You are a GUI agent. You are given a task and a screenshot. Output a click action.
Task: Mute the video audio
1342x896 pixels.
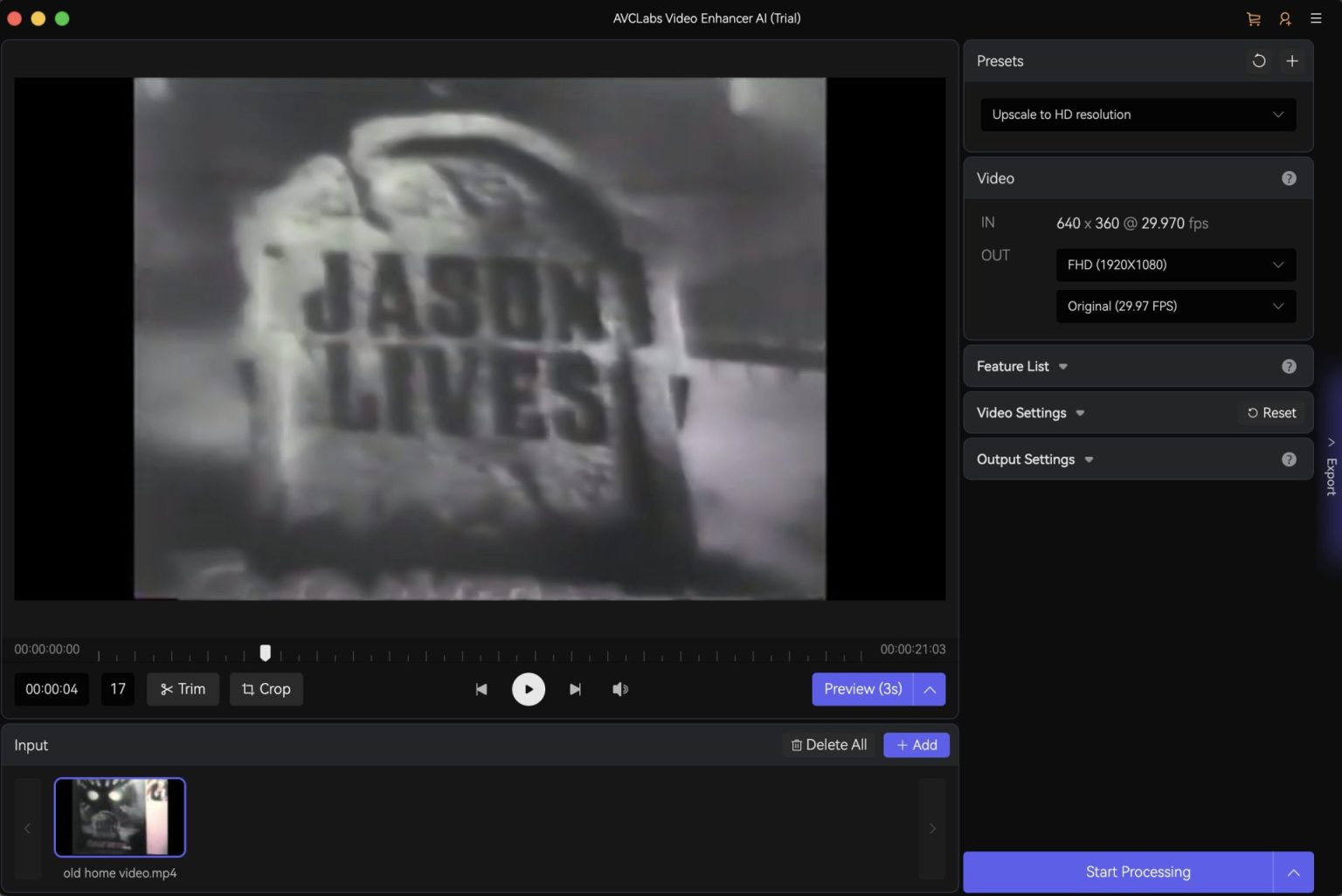[x=620, y=689]
